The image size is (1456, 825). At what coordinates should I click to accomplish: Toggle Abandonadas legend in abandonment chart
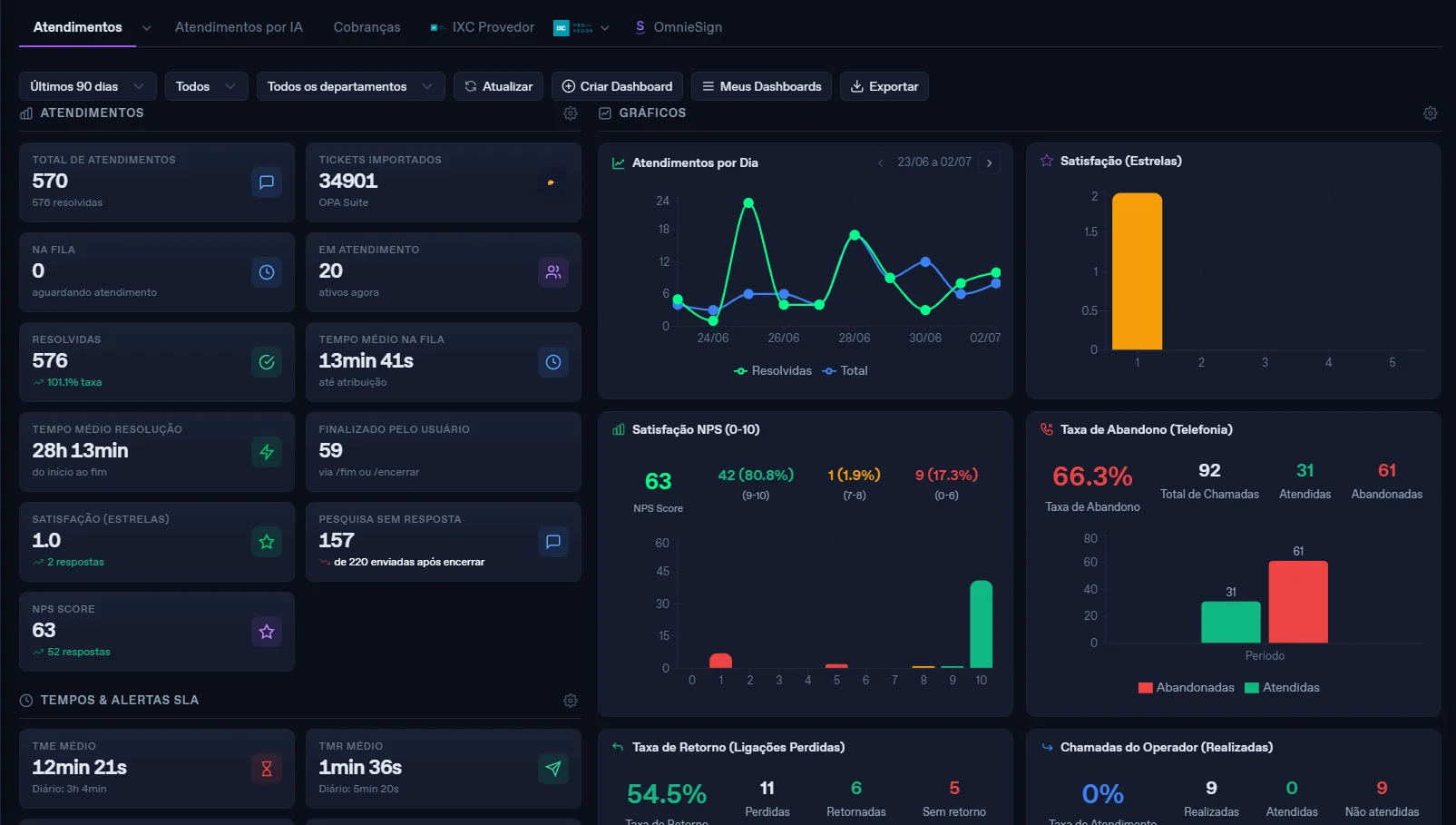(1187, 688)
